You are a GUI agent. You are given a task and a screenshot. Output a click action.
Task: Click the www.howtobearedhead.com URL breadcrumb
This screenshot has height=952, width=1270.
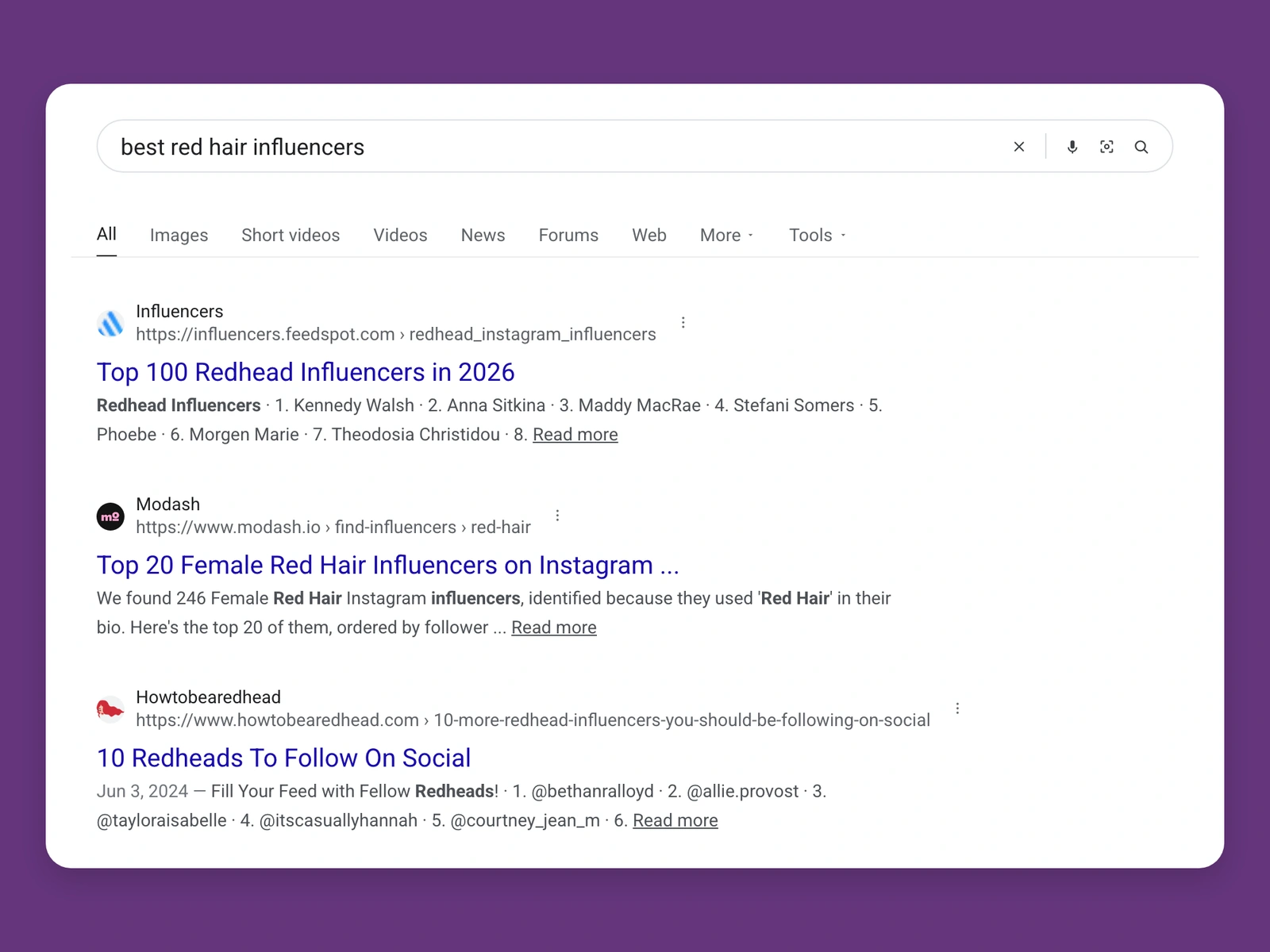point(533,720)
